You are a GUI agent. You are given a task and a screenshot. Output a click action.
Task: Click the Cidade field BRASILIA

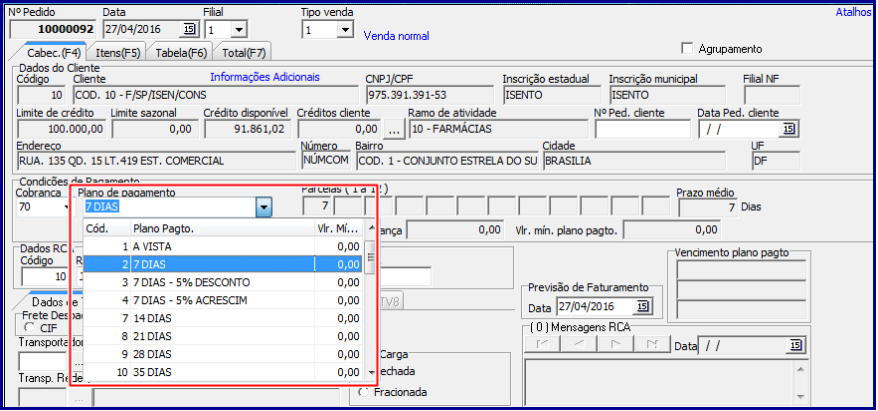coord(634,161)
